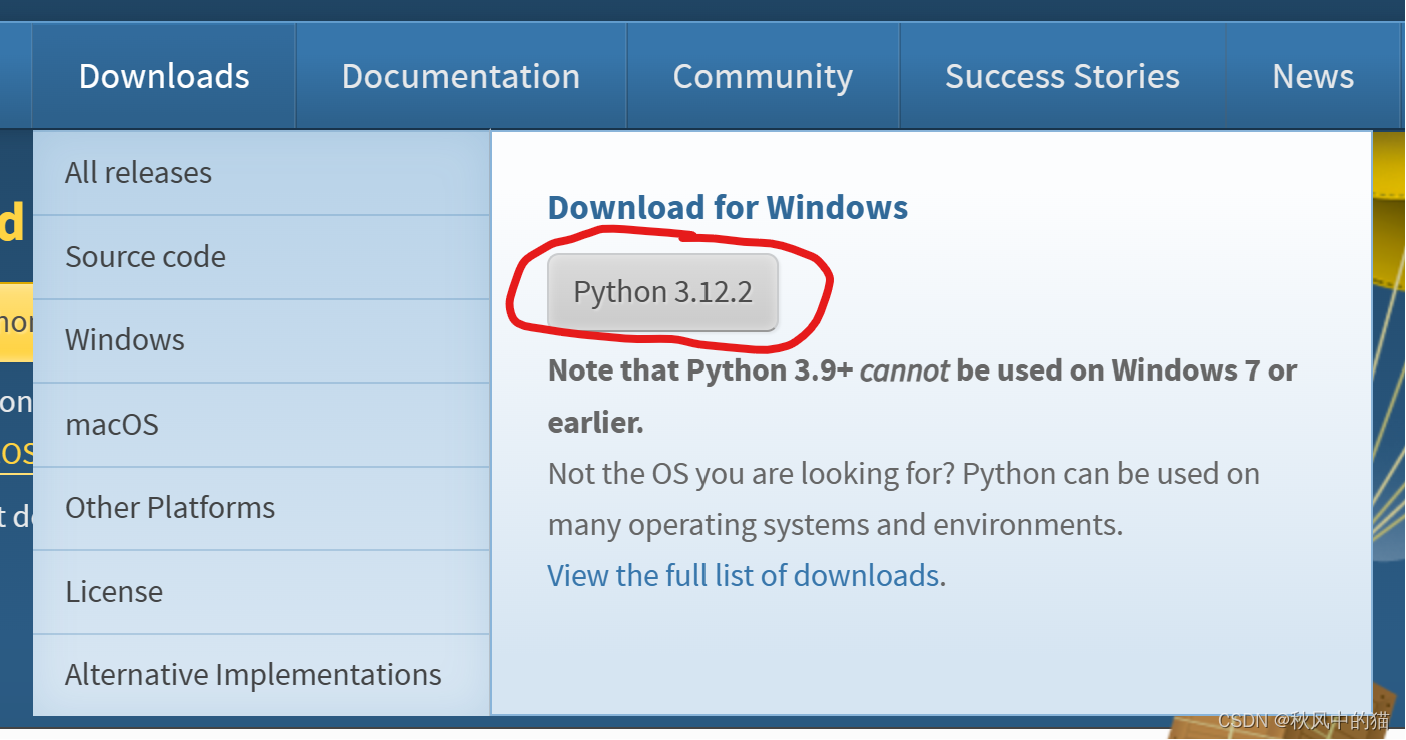Open the News navigation menu
Screen dimensions: 1406x740
1313,76
